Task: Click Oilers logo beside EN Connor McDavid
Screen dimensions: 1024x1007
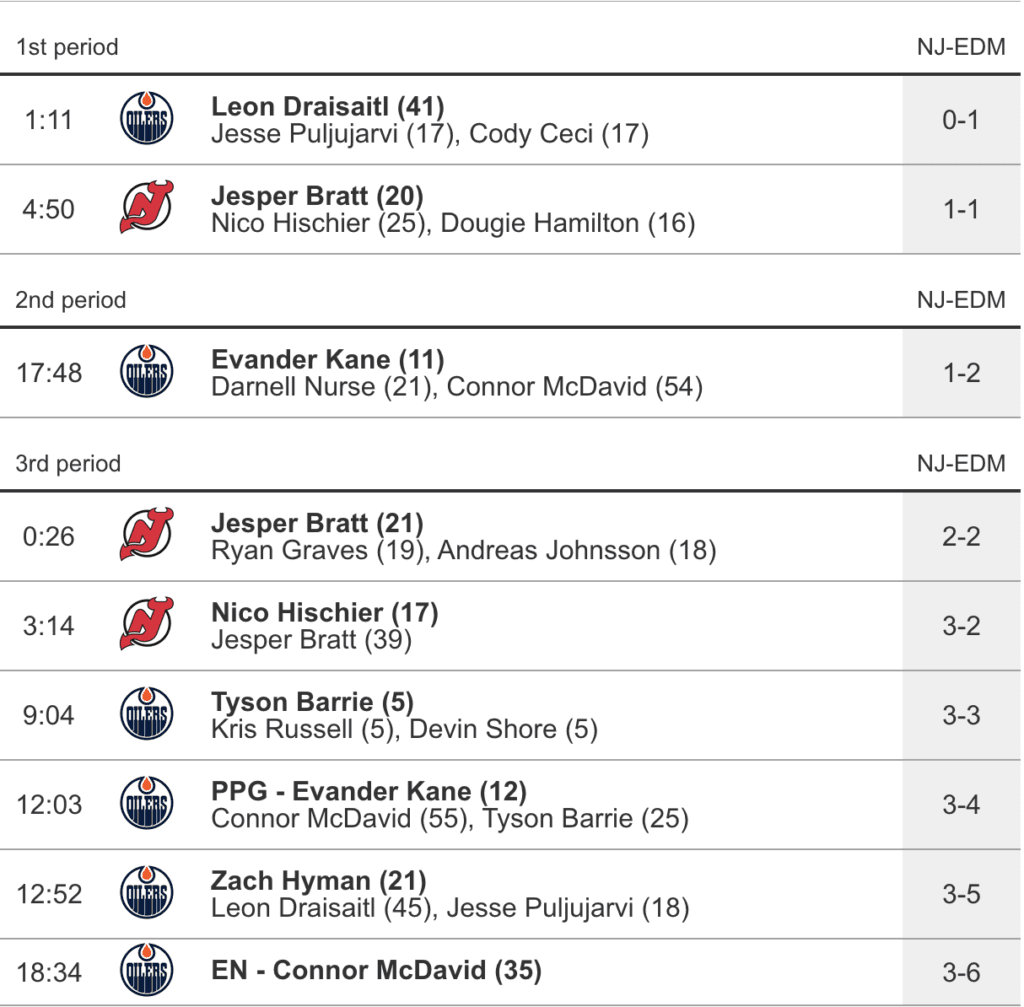Action: pyautogui.click(x=146, y=971)
